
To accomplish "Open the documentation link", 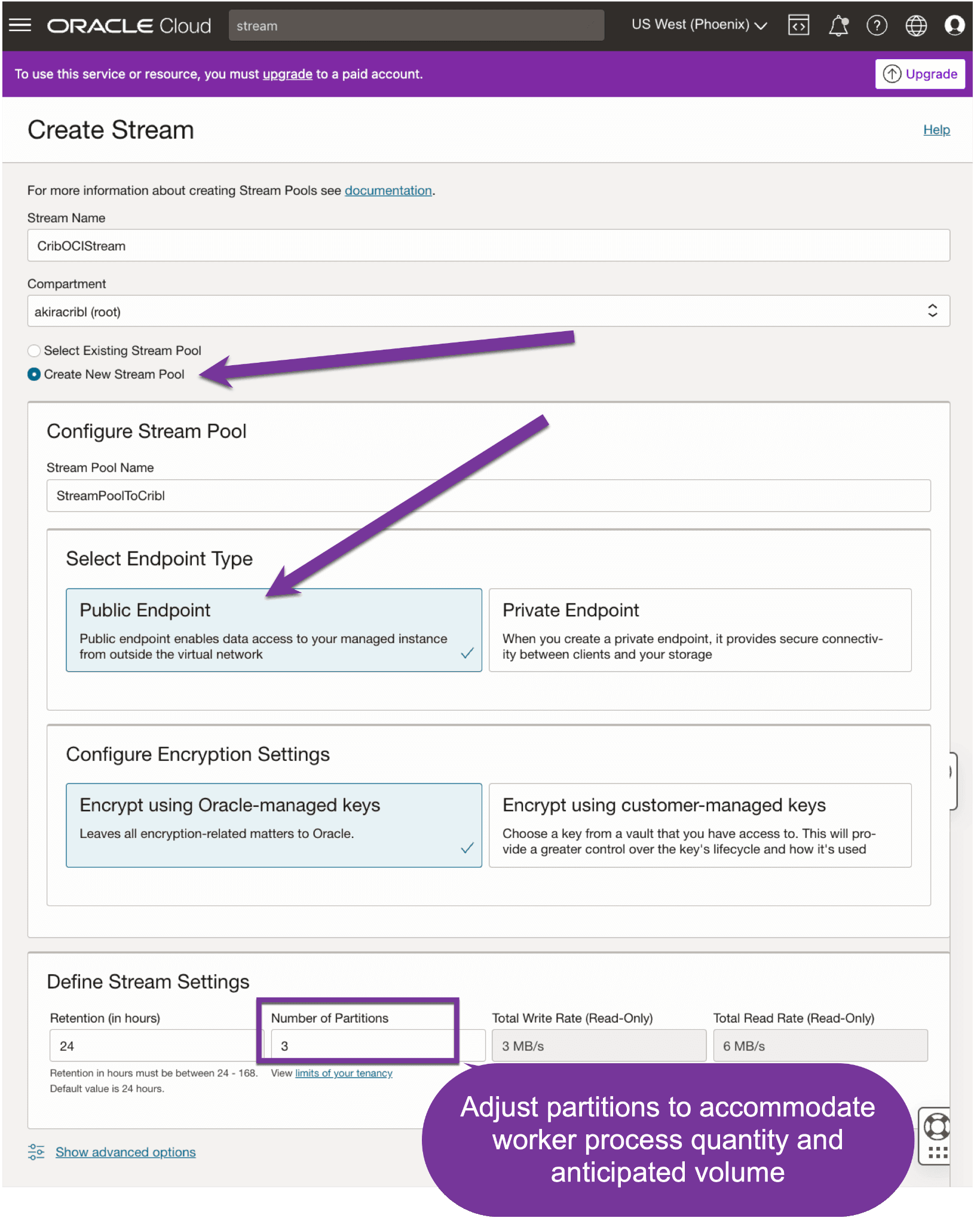I will [388, 191].
